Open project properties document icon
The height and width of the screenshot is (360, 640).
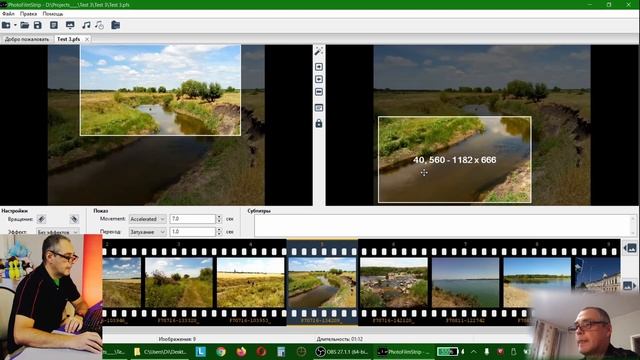point(53,25)
